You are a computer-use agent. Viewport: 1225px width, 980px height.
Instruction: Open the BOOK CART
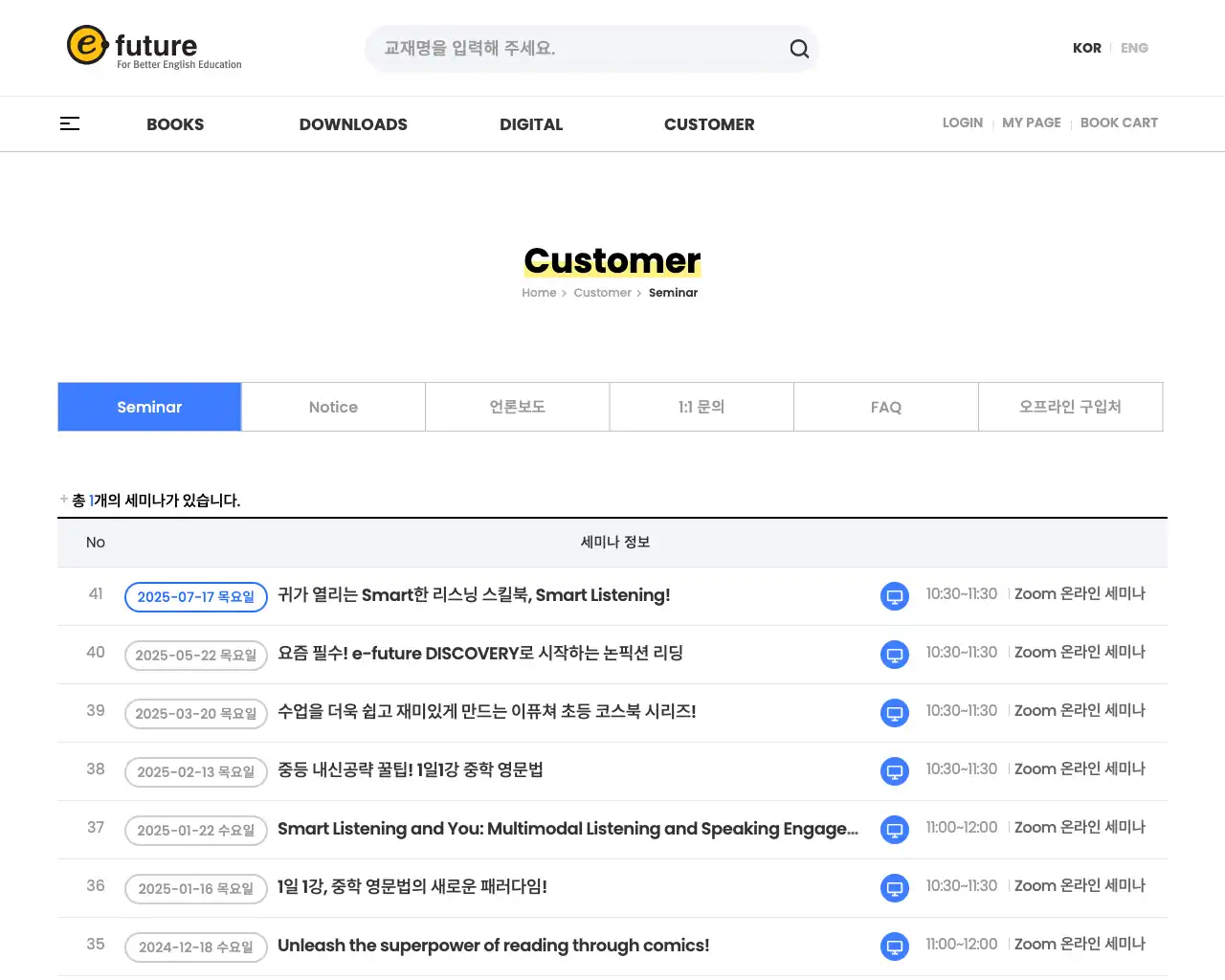coord(1119,122)
